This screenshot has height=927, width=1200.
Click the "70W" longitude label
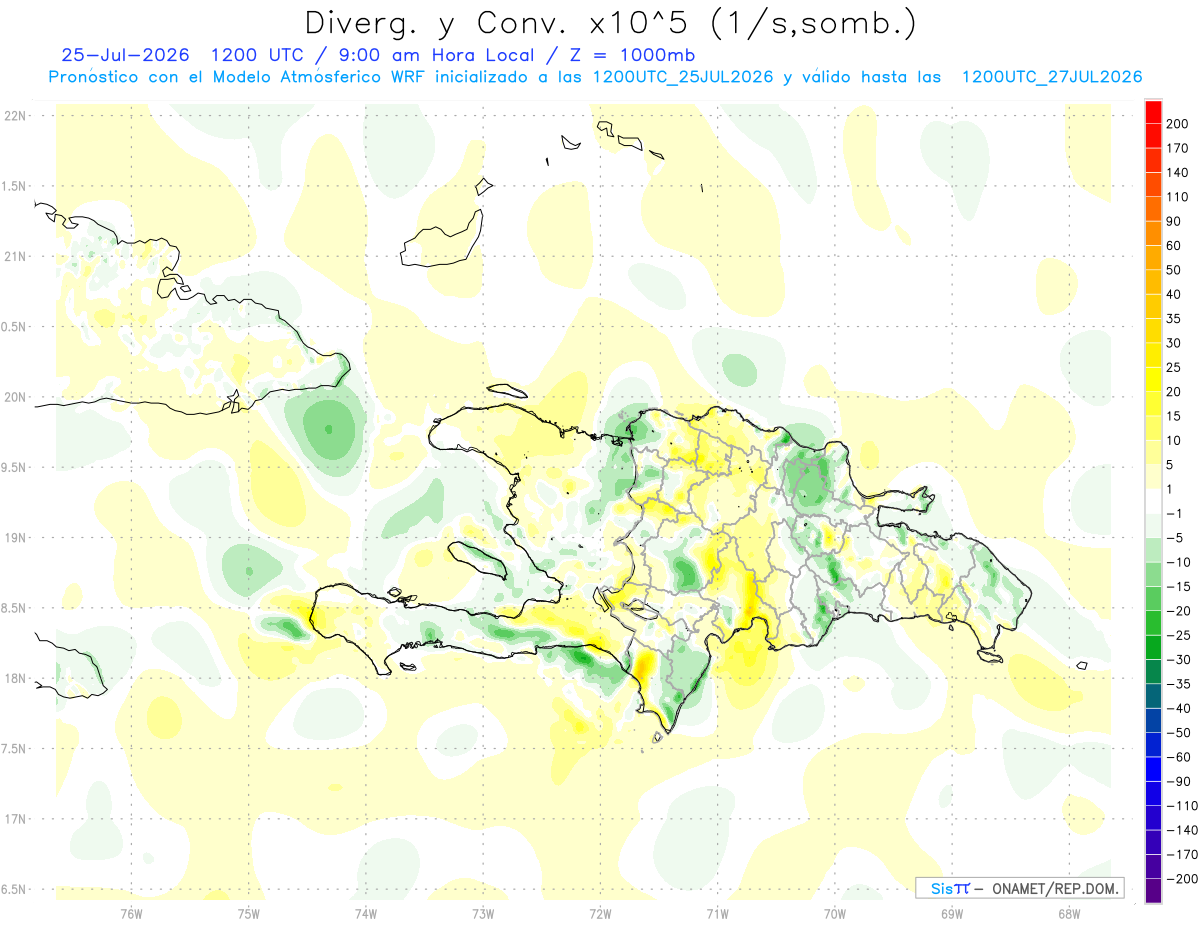(834, 914)
